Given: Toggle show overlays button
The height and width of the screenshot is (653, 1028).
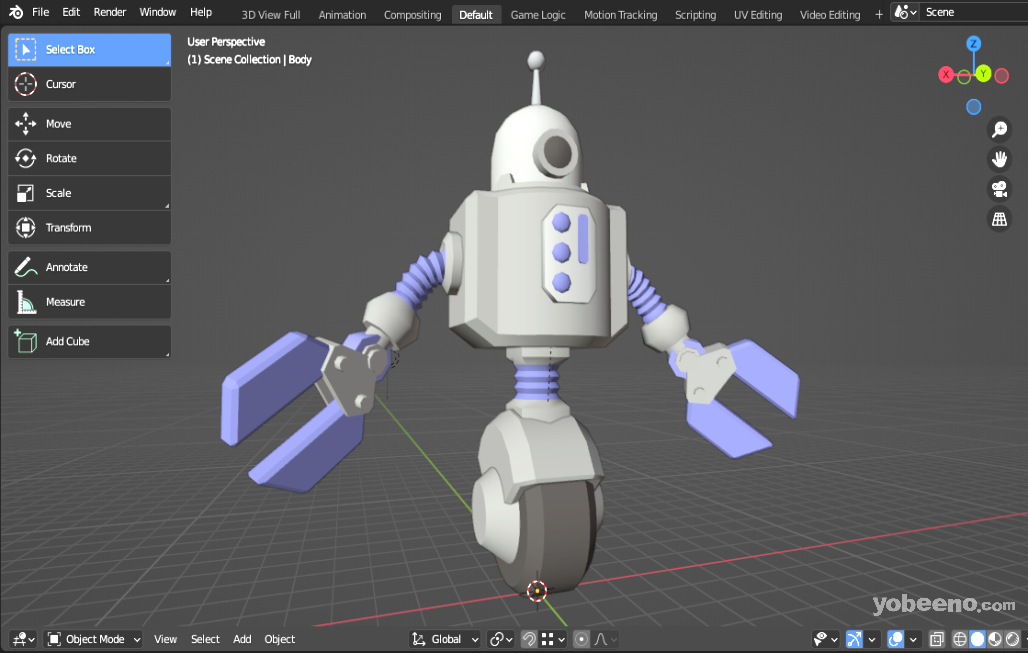Looking at the screenshot, I should pos(896,639).
